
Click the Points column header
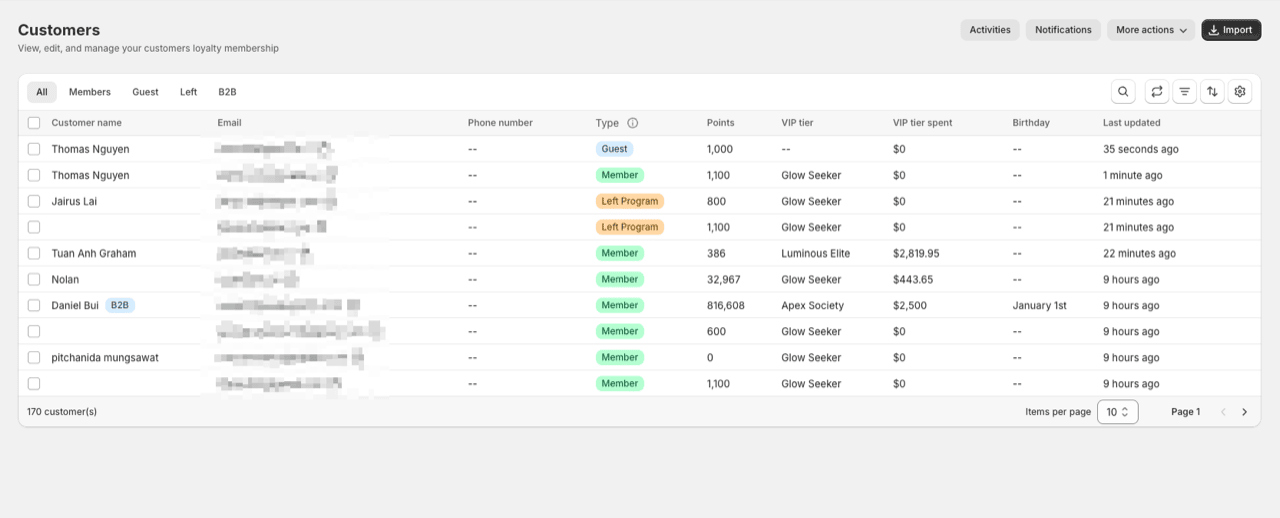pyautogui.click(x=721, y=123)
